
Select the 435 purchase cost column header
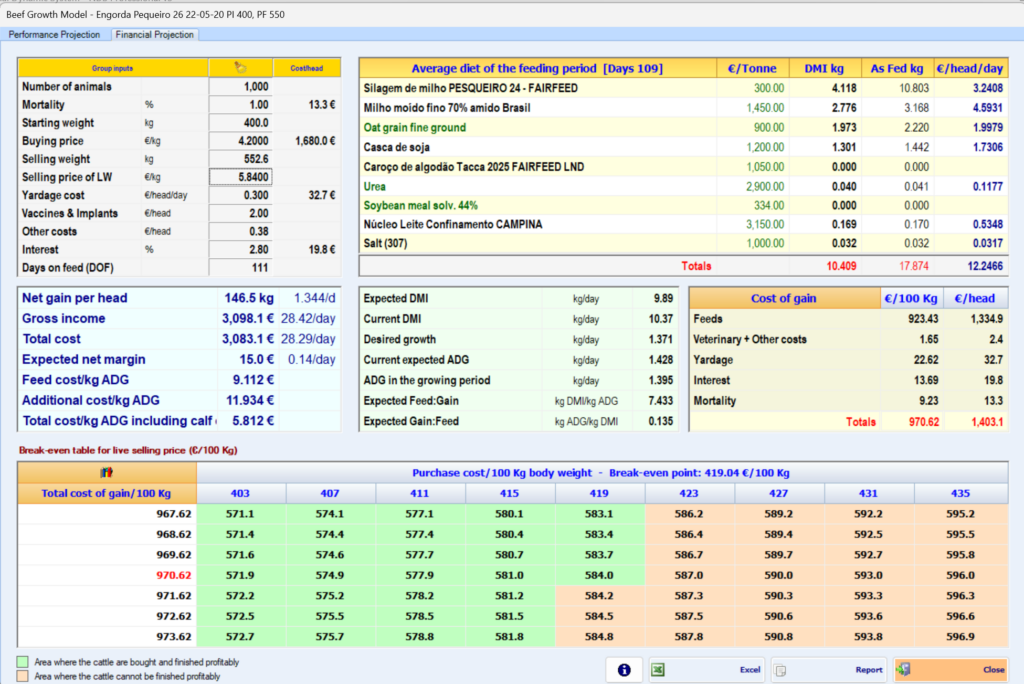coord(960,493)
